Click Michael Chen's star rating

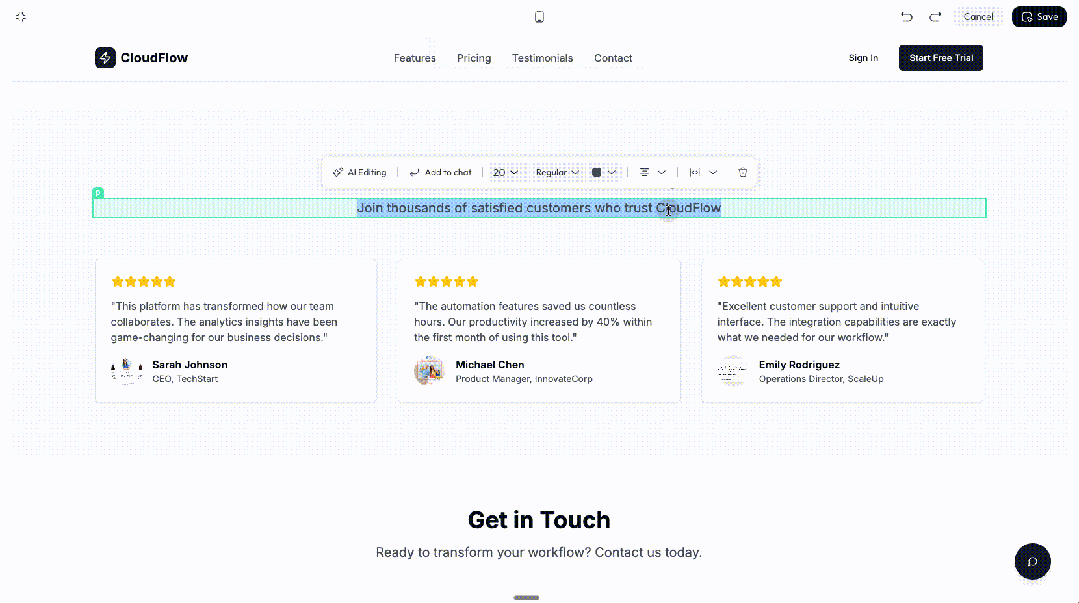[446, 282]
